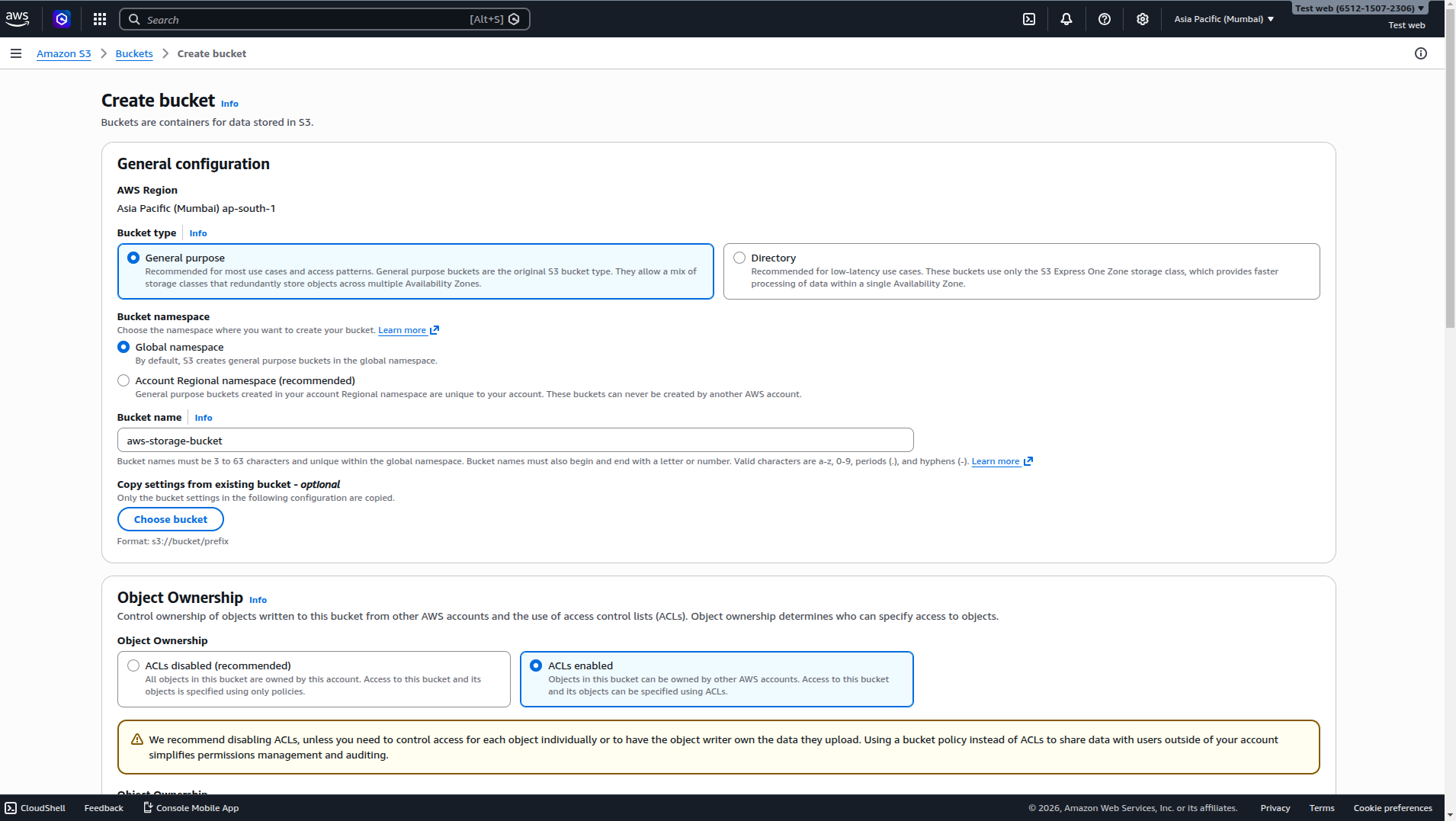Click the Choose bucket button
The width and height of the screenshot is (1456, 821).
171,519
